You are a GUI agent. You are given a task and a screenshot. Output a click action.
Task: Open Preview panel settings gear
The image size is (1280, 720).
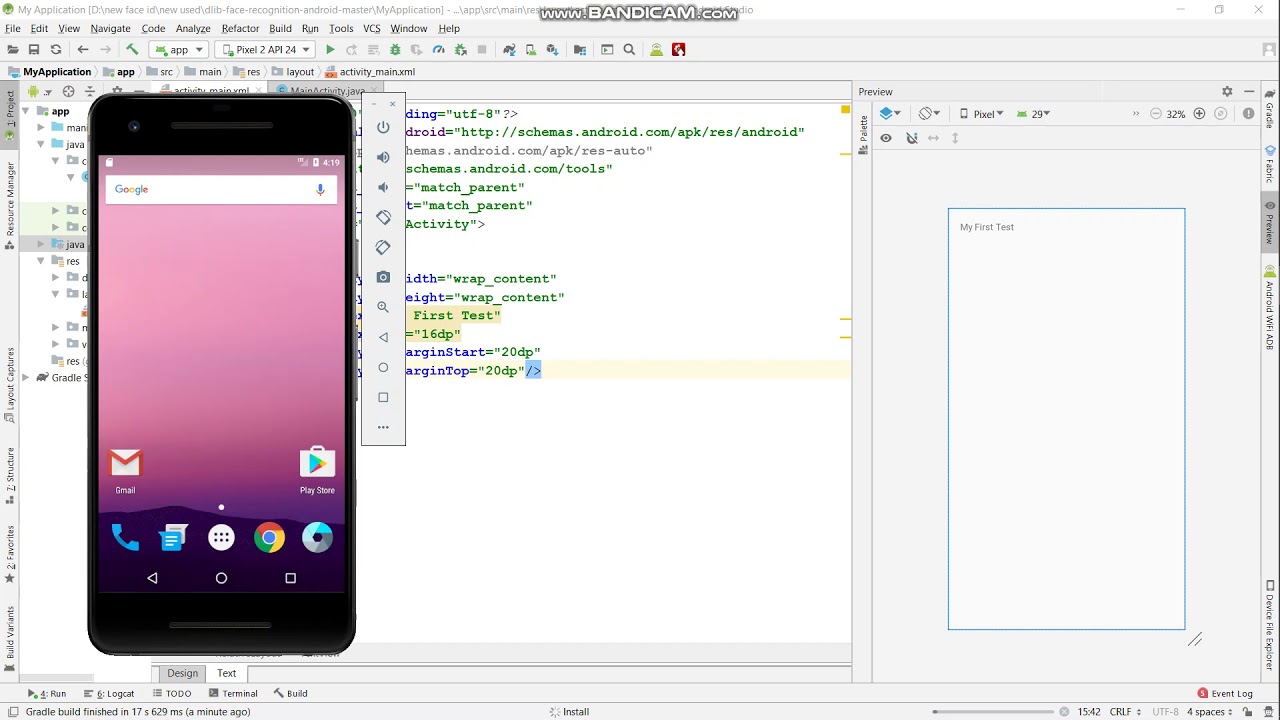[1227, 91]
